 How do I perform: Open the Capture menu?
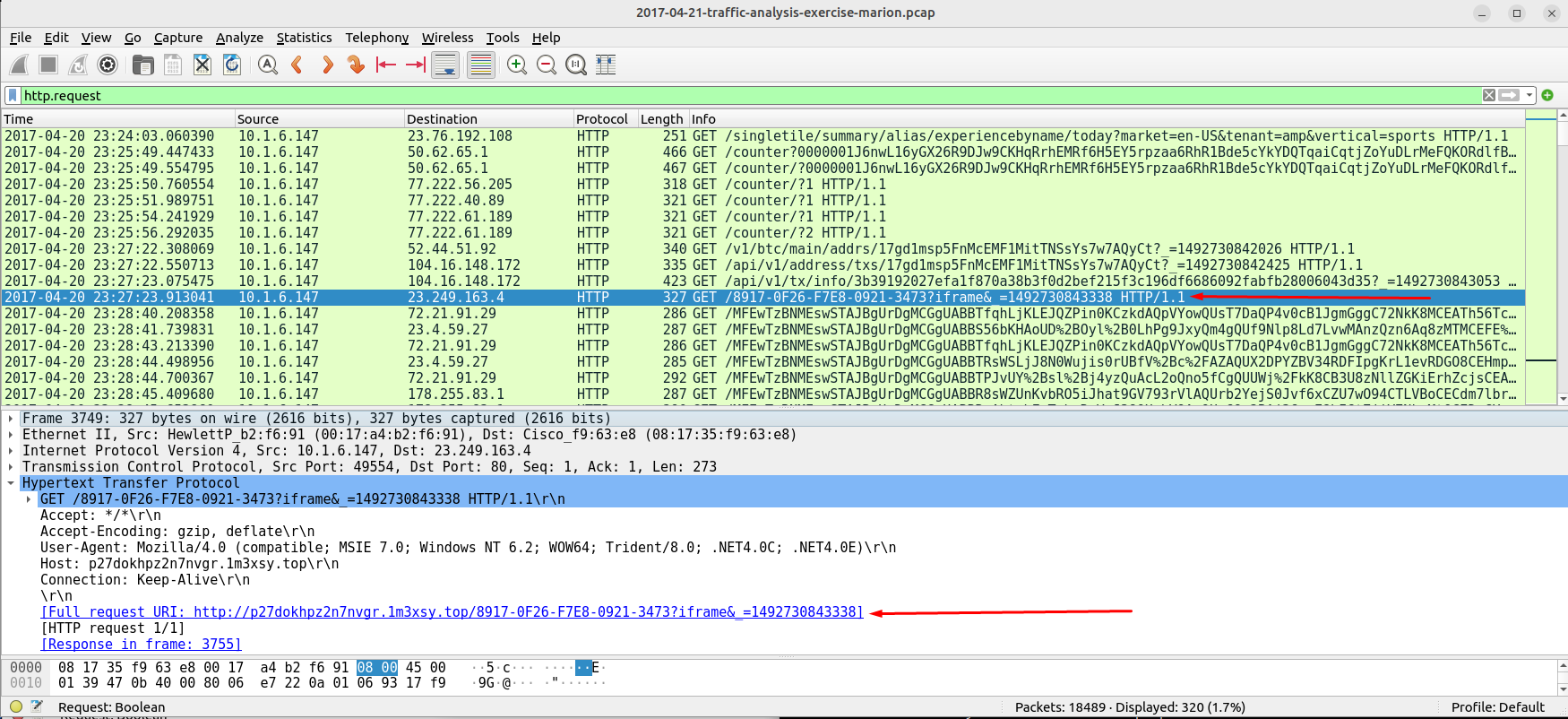[x=178, y=38]
